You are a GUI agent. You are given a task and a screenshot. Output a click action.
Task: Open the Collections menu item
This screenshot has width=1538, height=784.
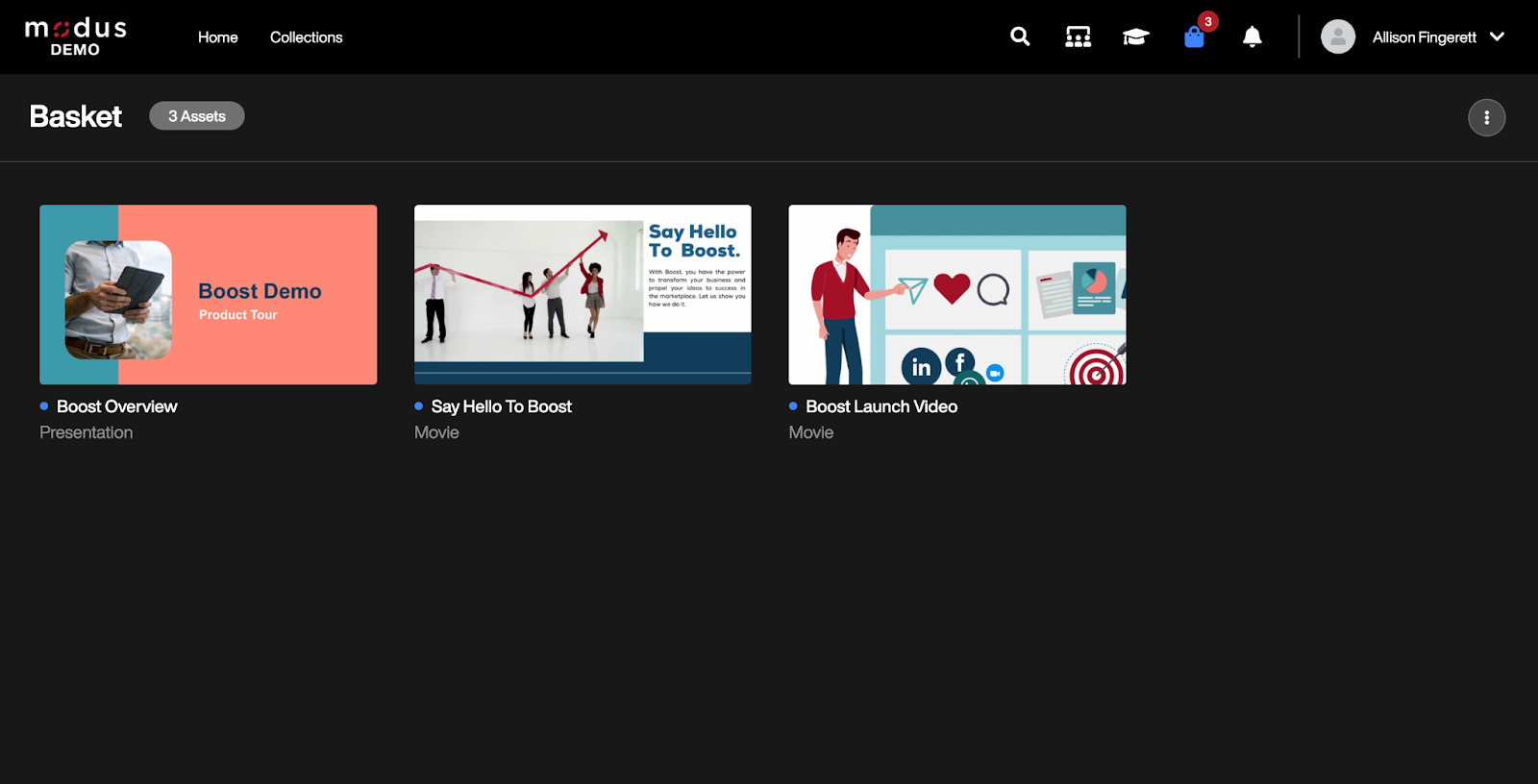coord(306,37)
